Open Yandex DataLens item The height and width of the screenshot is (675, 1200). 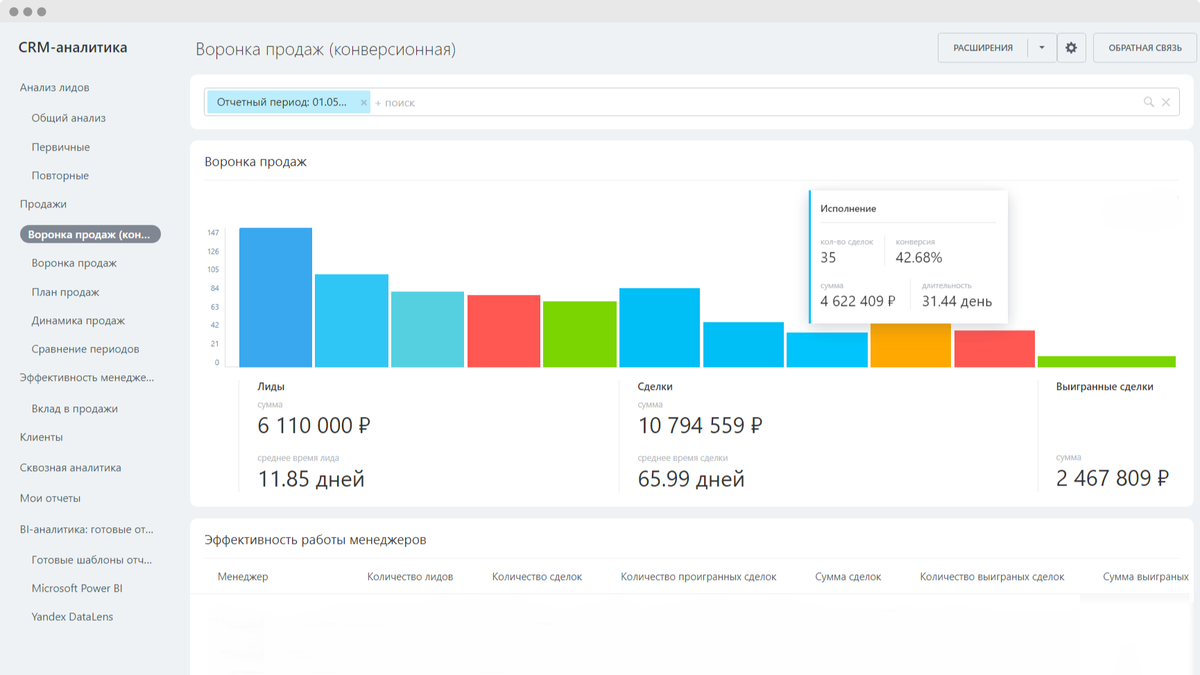coord(72,617)
